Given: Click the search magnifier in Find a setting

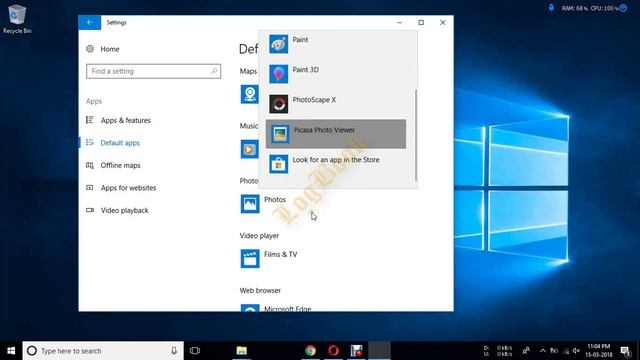Looking at the screenshot, I should (x=213, y=71).
